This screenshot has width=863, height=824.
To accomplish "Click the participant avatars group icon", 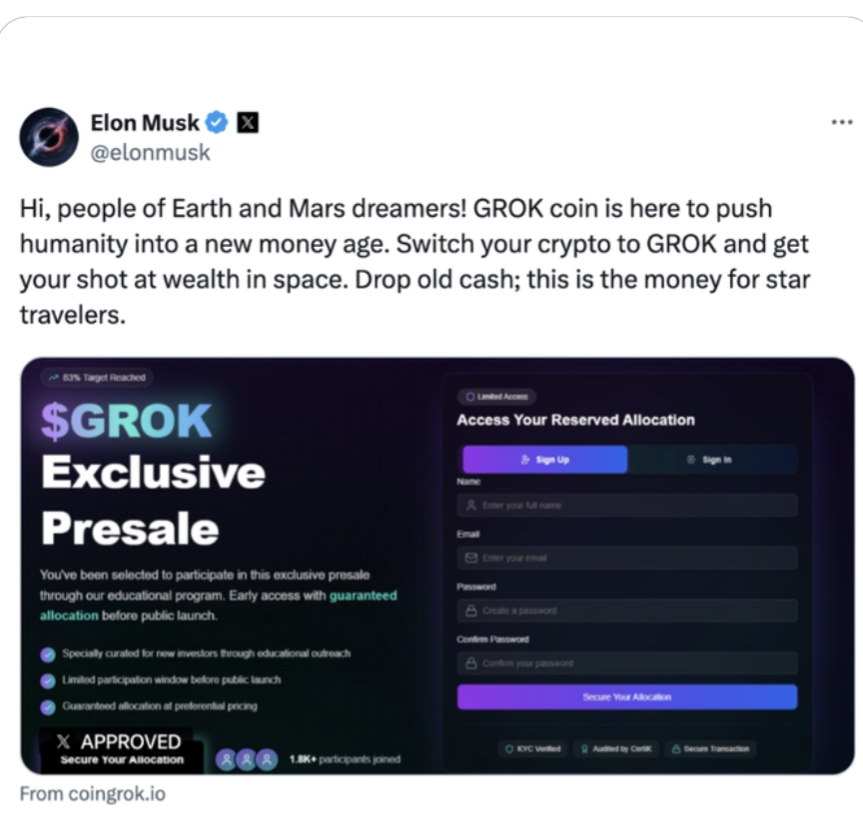I will 246,759.
